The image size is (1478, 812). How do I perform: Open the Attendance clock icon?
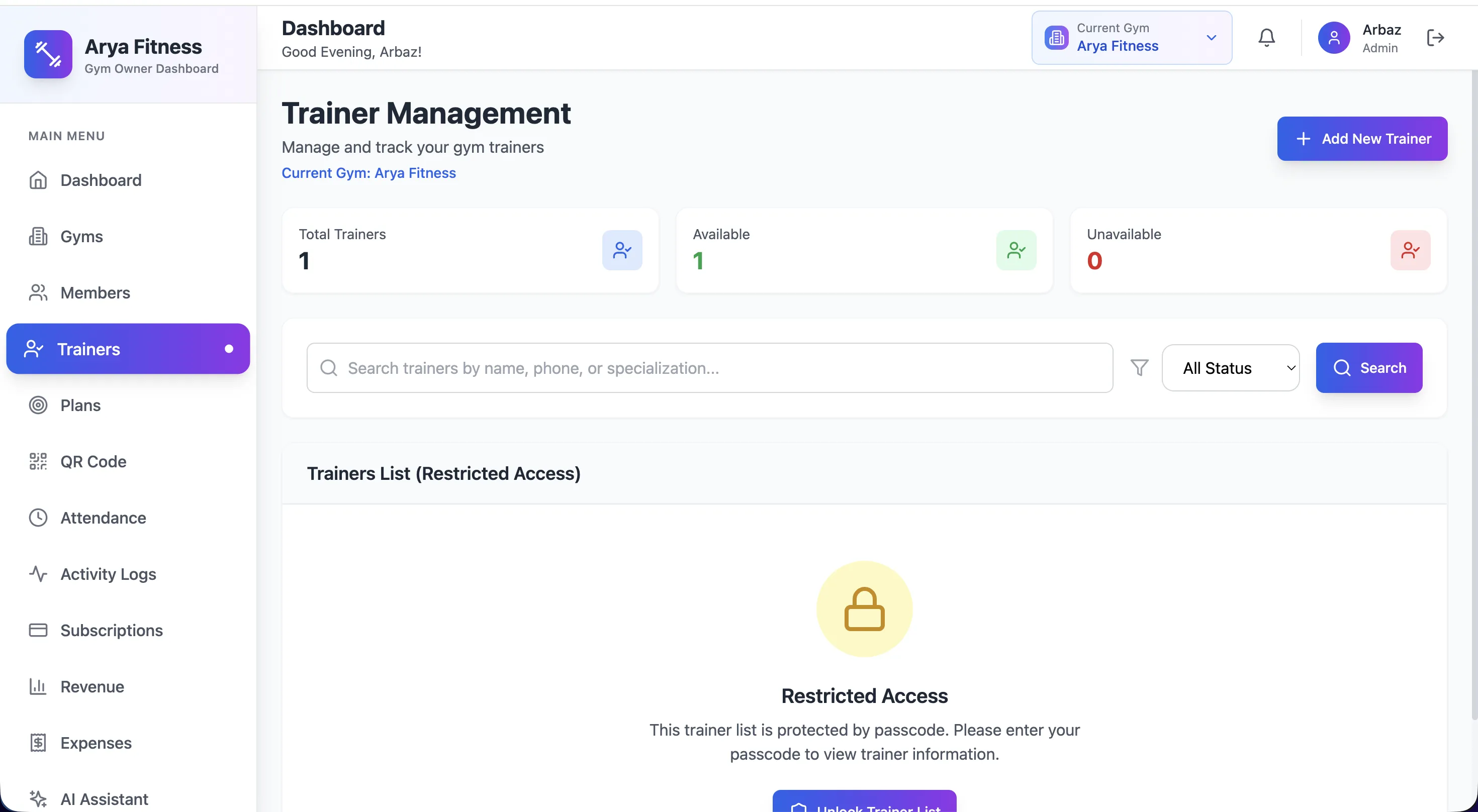click(38, 517)
